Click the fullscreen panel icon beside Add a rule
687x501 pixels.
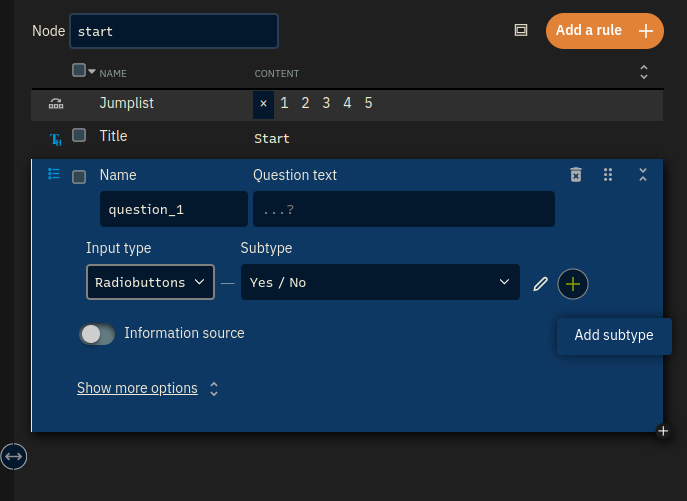coord(521,30)
